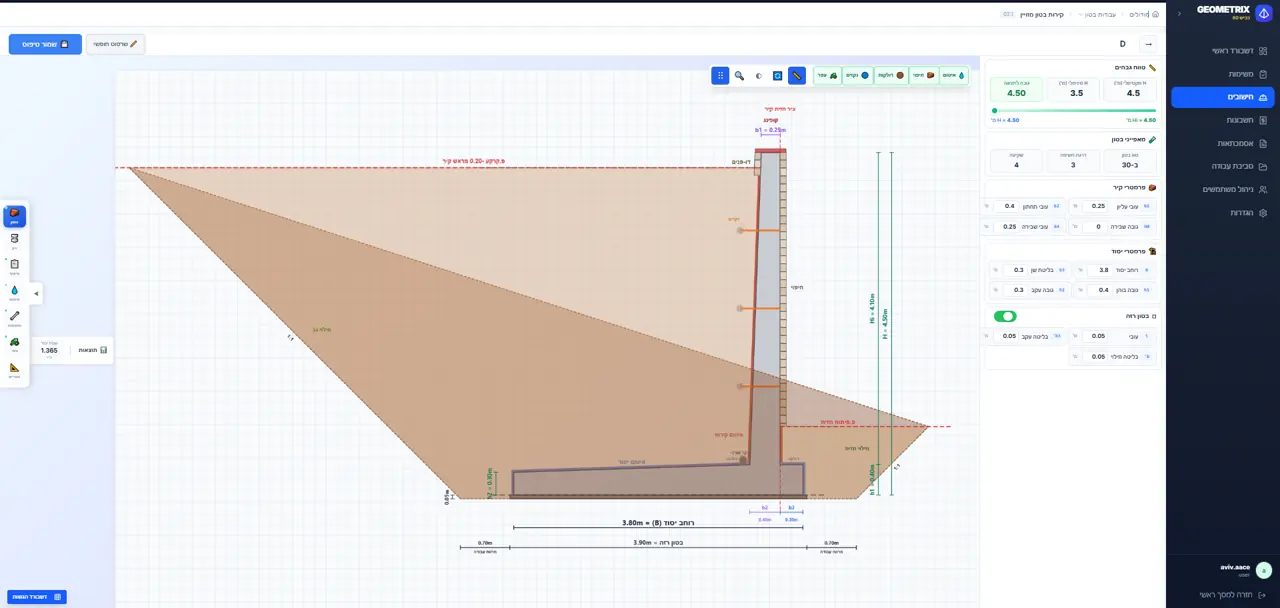This screenshot has width=1280, height=608.
Task: Open the תוצאות results card
Action: pos(71,350)
